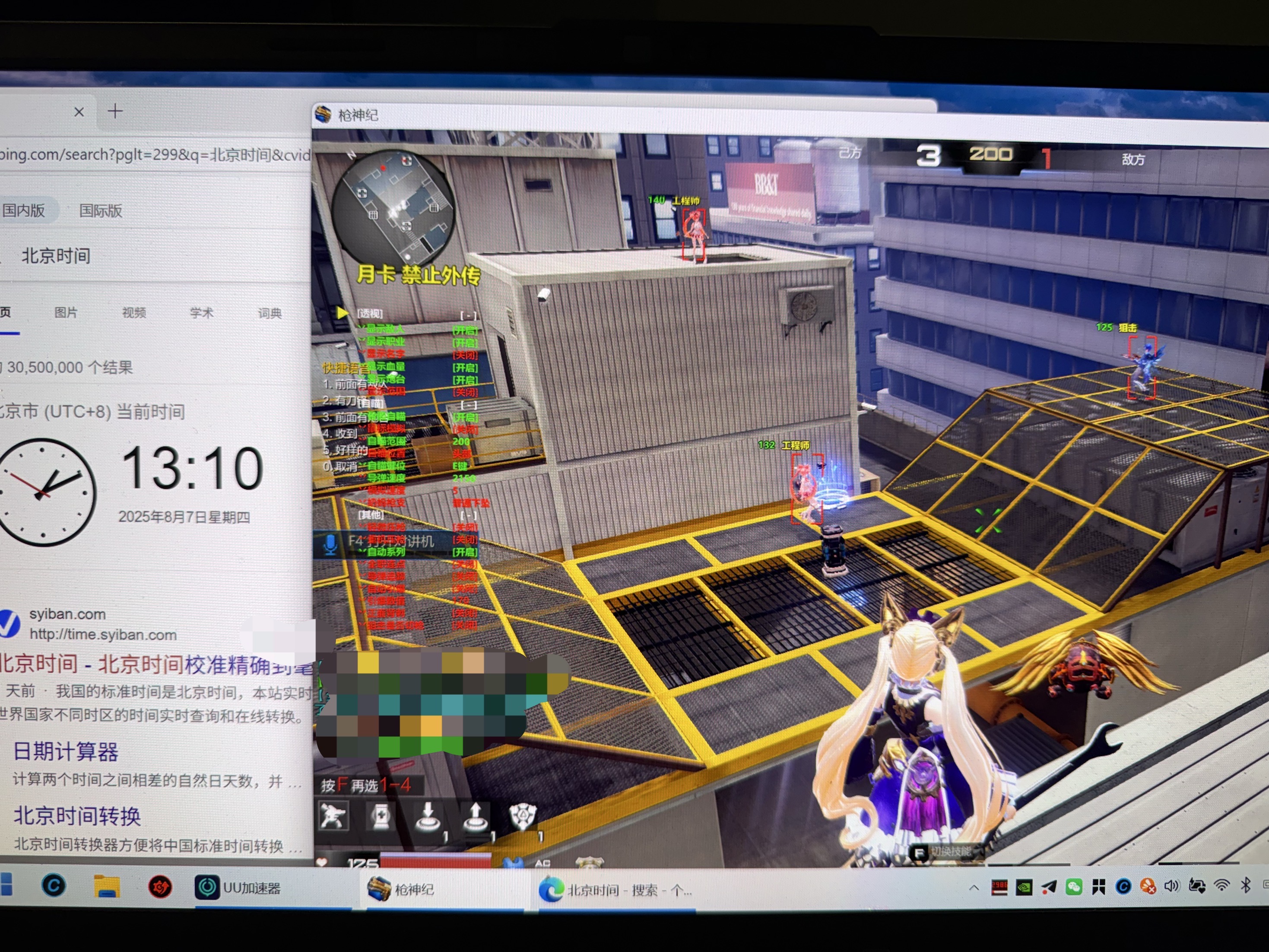This screenshot has height=952, width=1269.
Task: Collapse the [透视] section with [-]
Action: (468, 316)
